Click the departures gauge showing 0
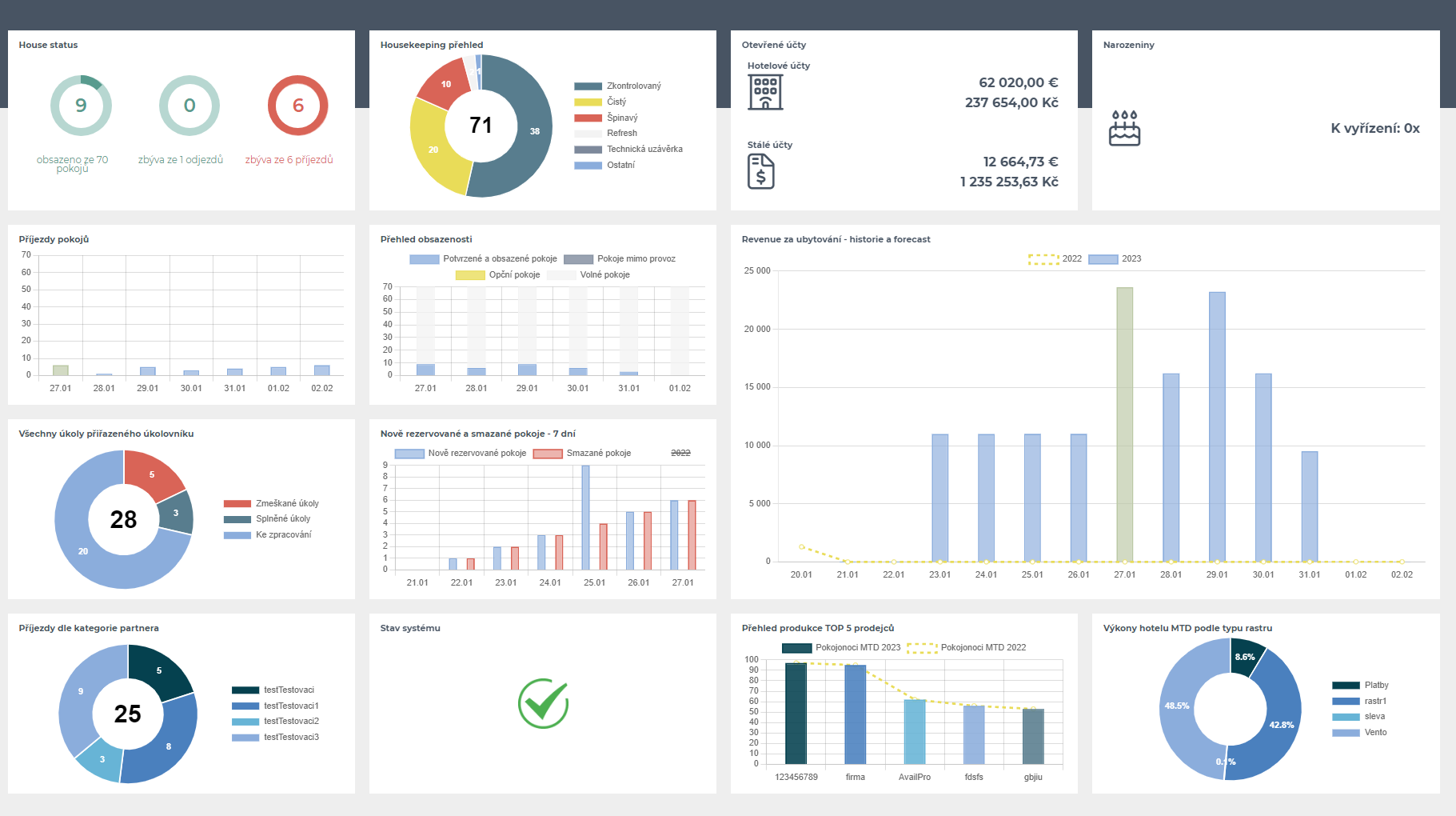The image size is (1456, 816). 189,106
